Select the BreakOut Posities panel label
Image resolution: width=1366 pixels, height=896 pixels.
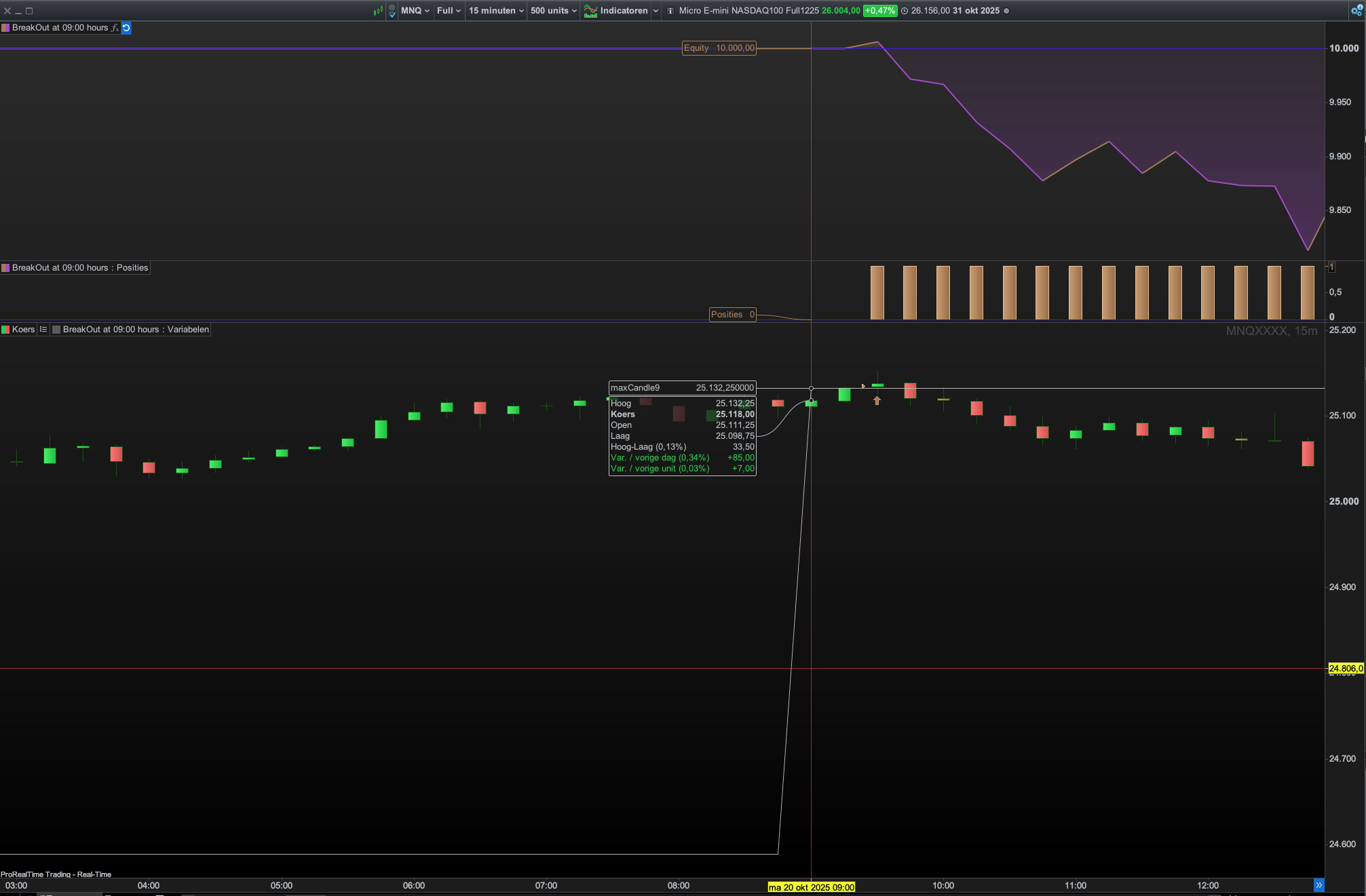click(79, 268)
